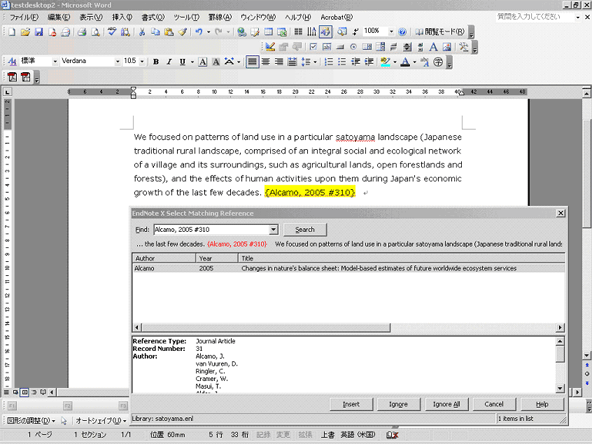Click the bulleted list icon
This screenshot has height=444, width=592.
[x=342, y=62]
